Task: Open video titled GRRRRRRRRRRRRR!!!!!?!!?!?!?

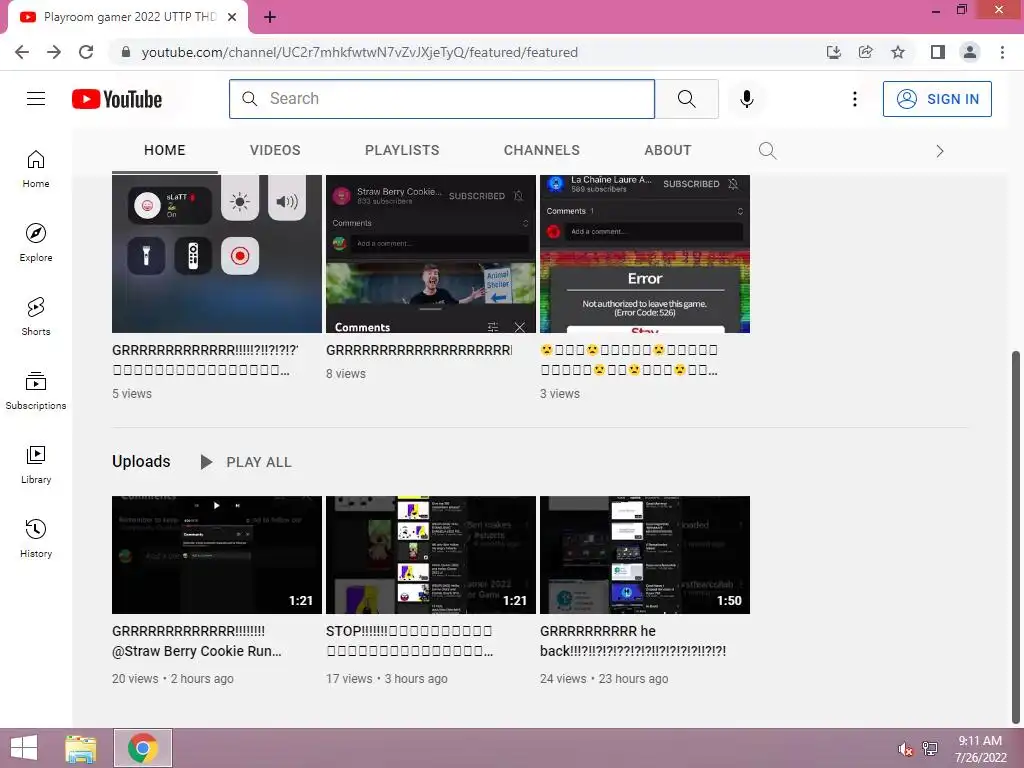Action: [x=205, y=360]
